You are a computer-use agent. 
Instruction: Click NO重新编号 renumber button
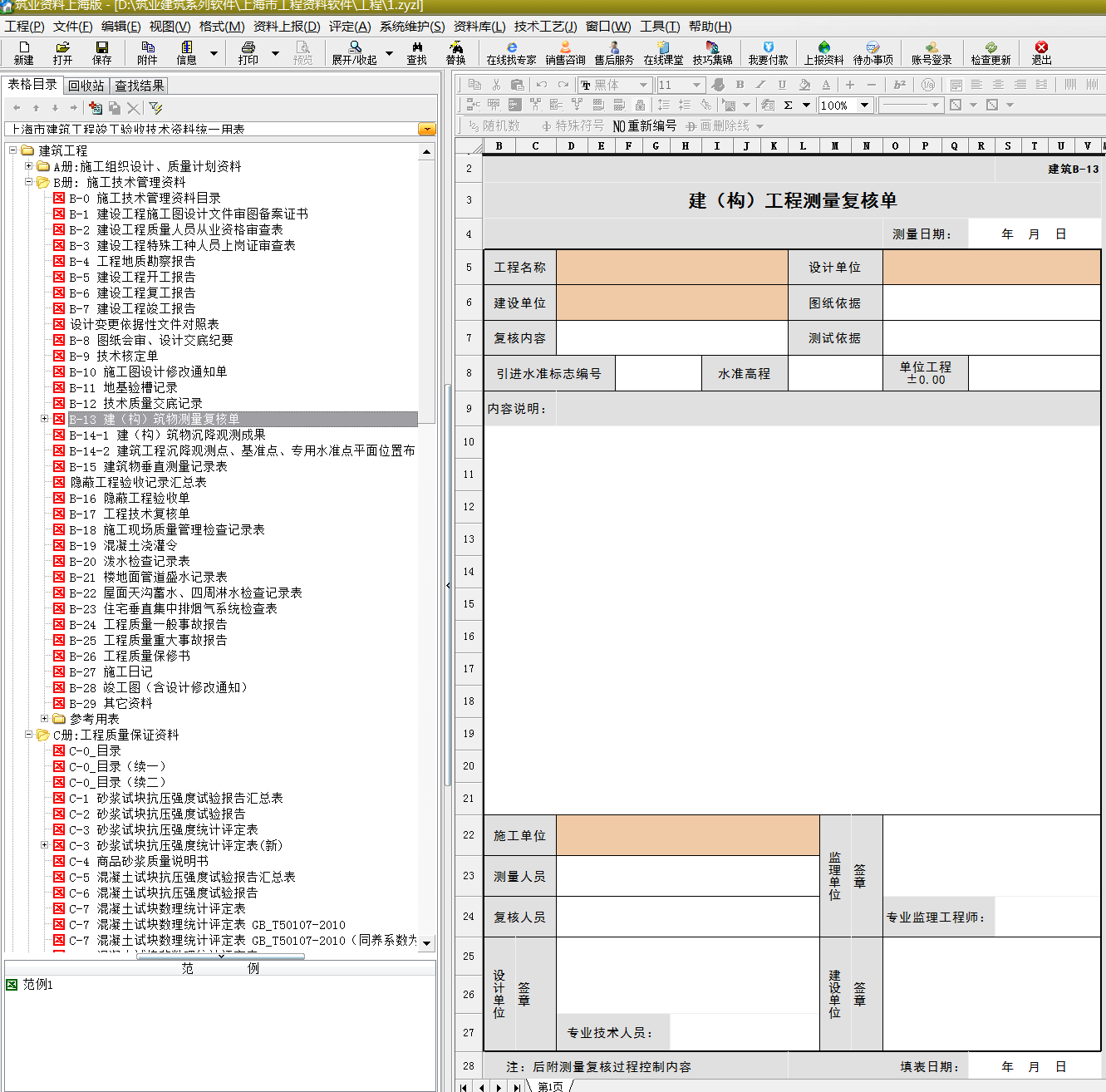[645, 126]
